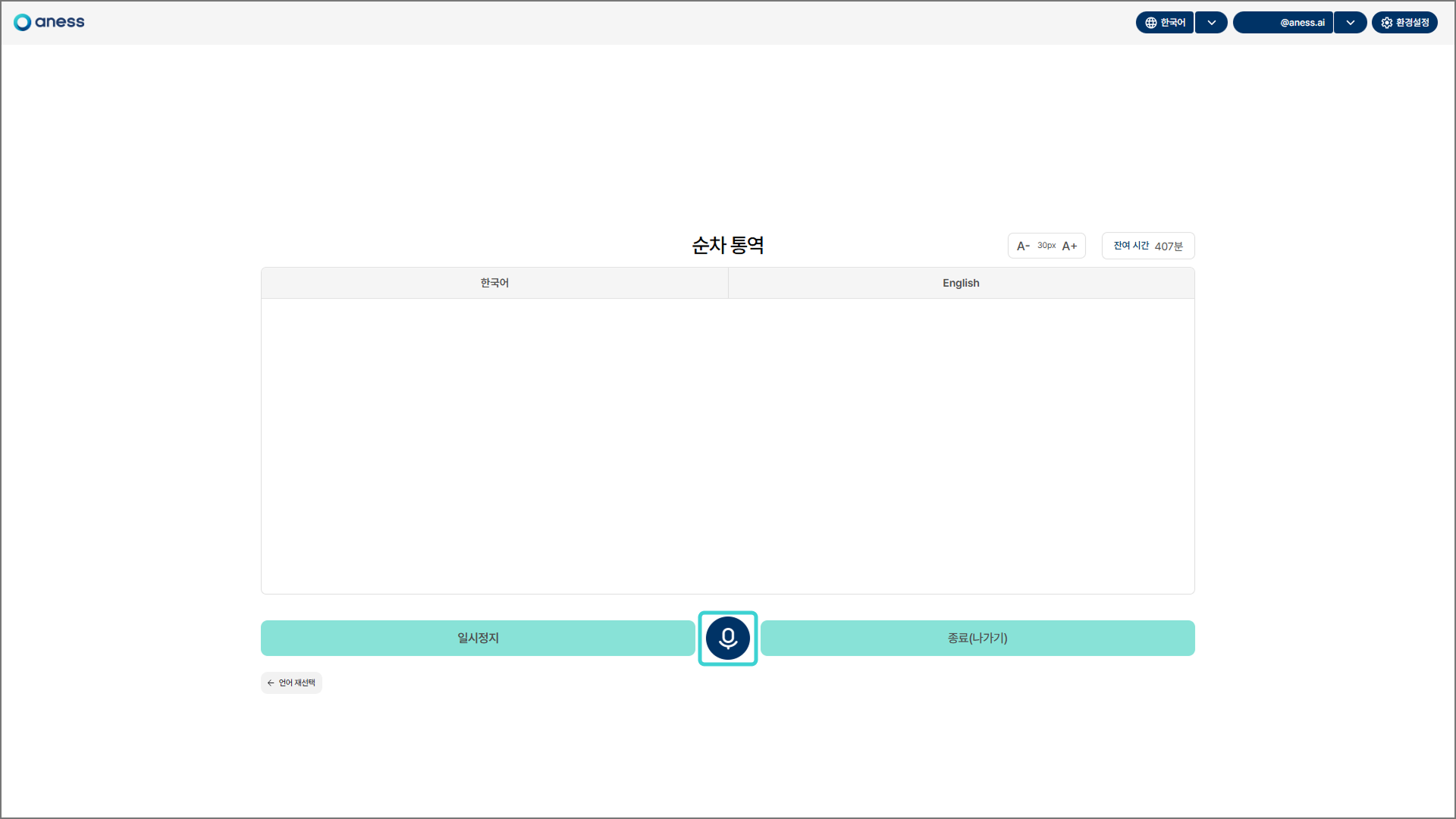Click the round mic icon in teal frame
1456x819 pixels.
(727, 638)
